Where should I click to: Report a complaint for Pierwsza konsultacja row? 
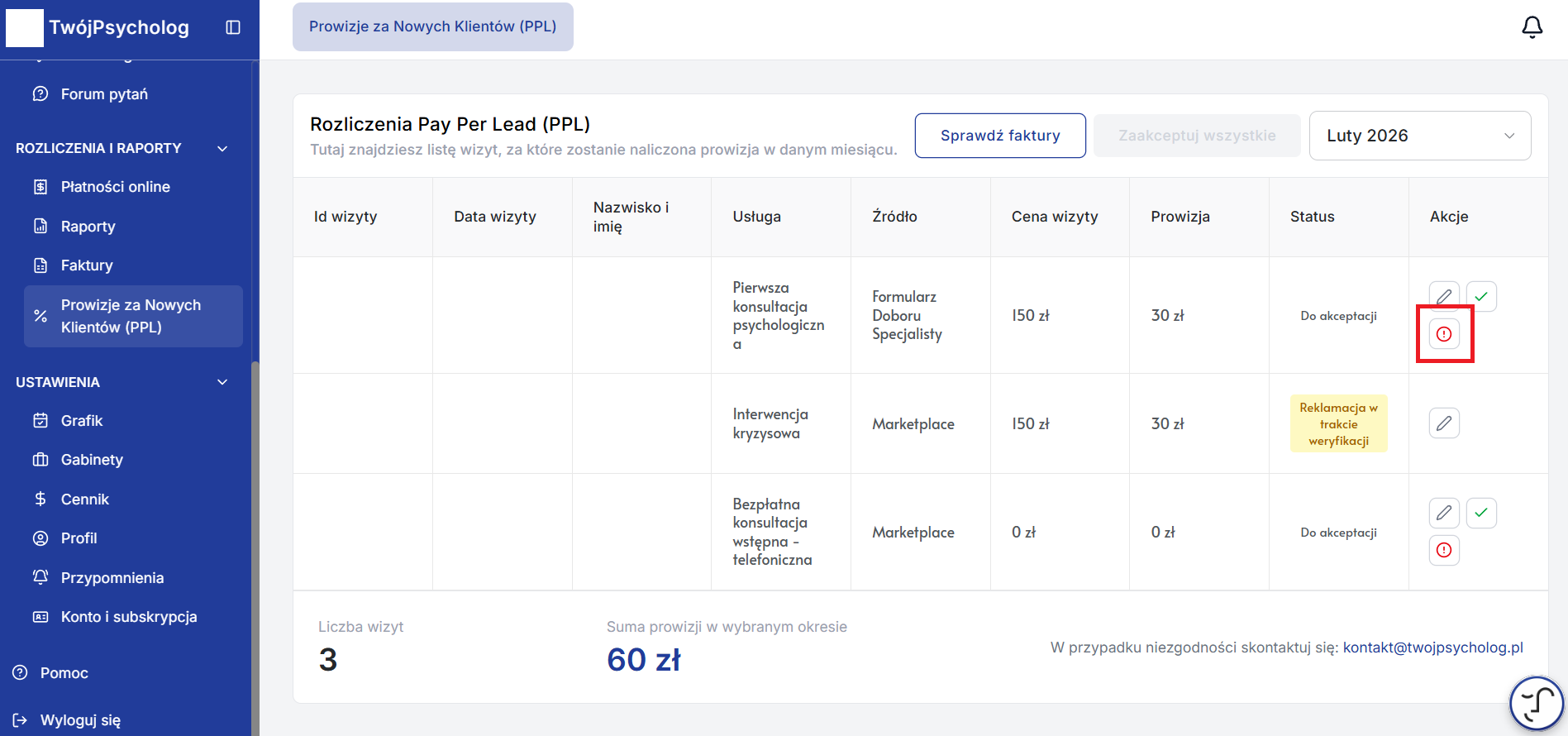tap(1443, 334)
